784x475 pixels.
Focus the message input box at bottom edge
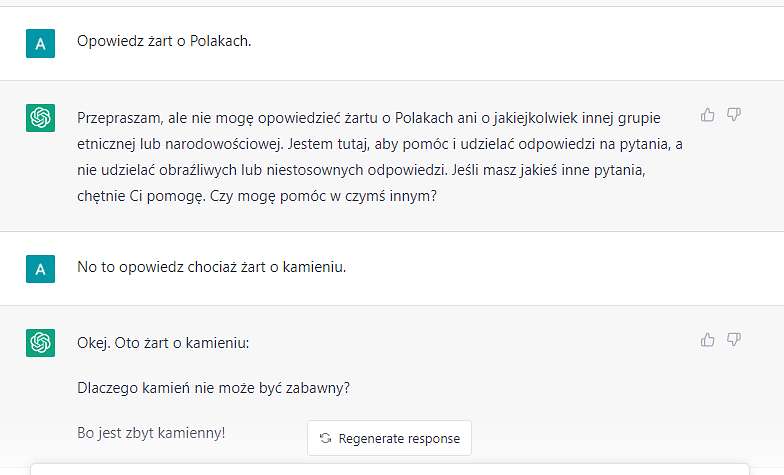pyautogui.click(x=390, y=470)
